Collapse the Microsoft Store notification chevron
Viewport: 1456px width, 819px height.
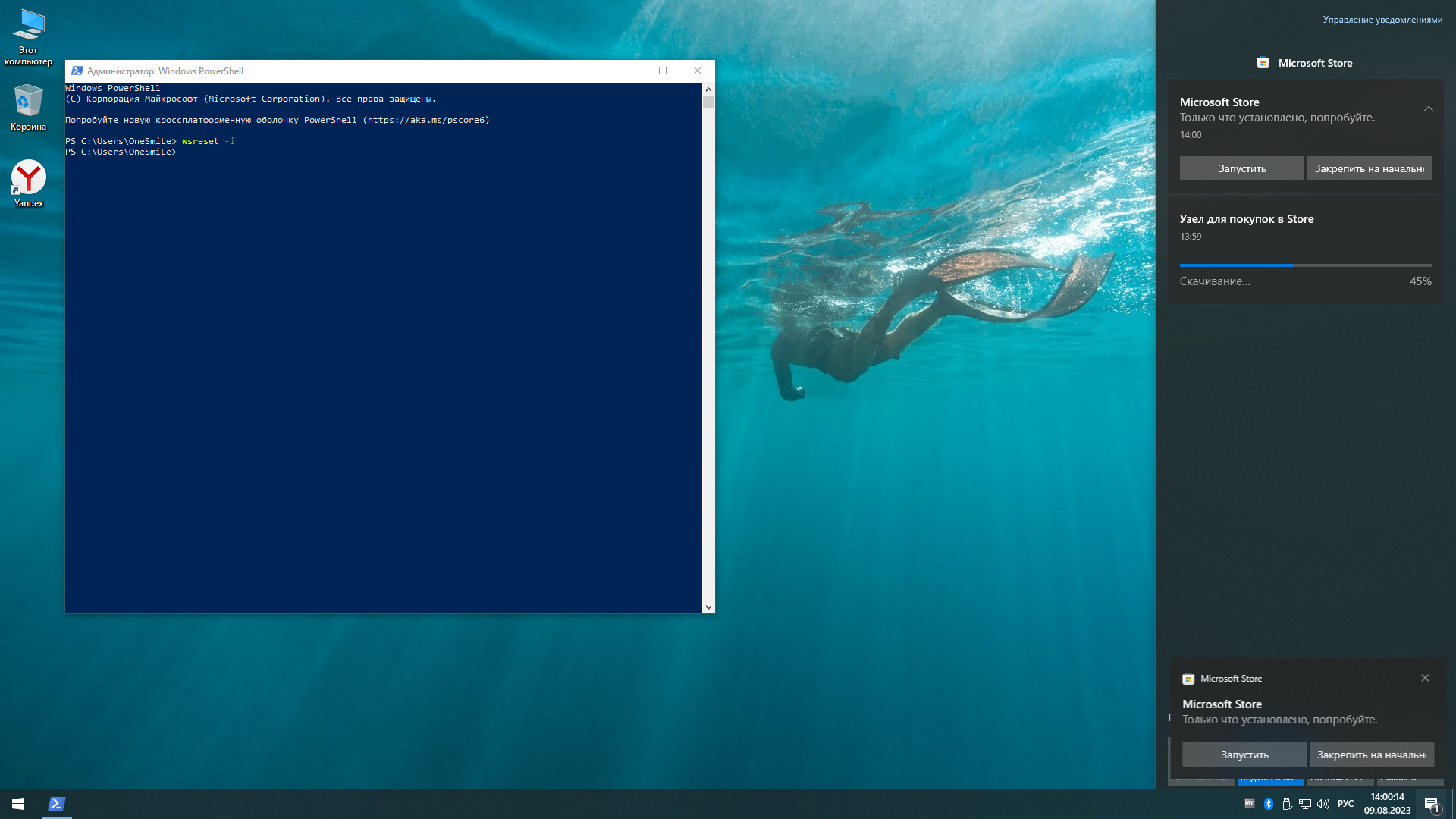click(1428, 108)
